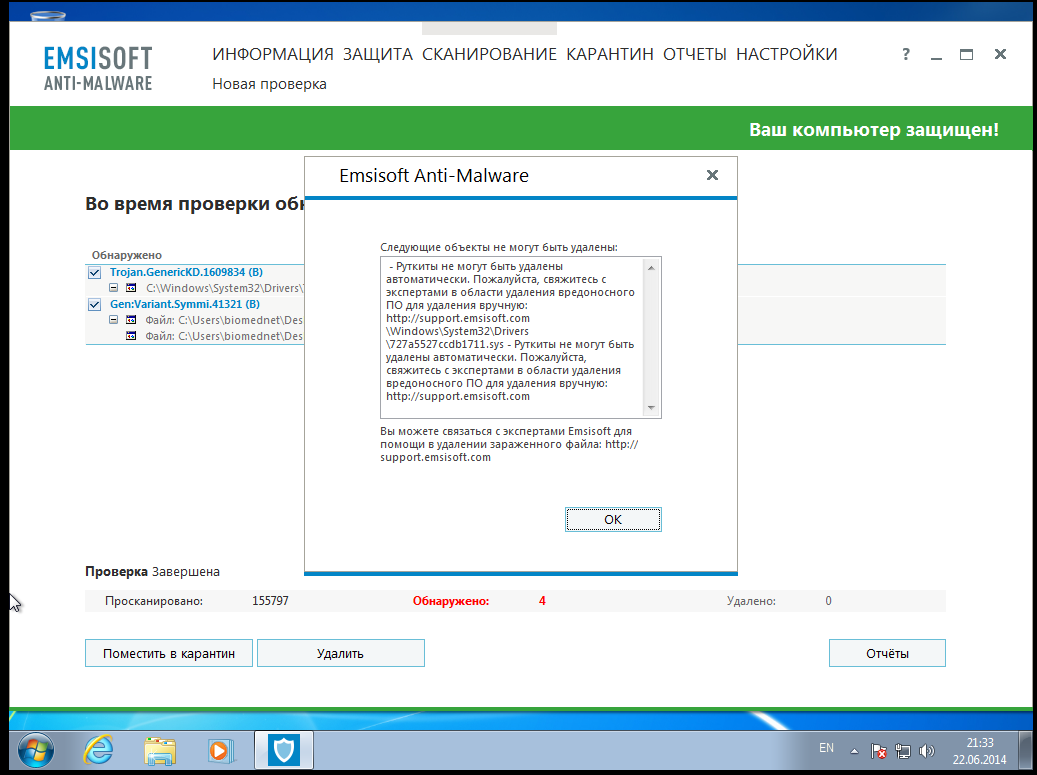Click the Emsisoft shield taskbar icon
This screenshot has width=1037, height=775.
tap(284, 751)
